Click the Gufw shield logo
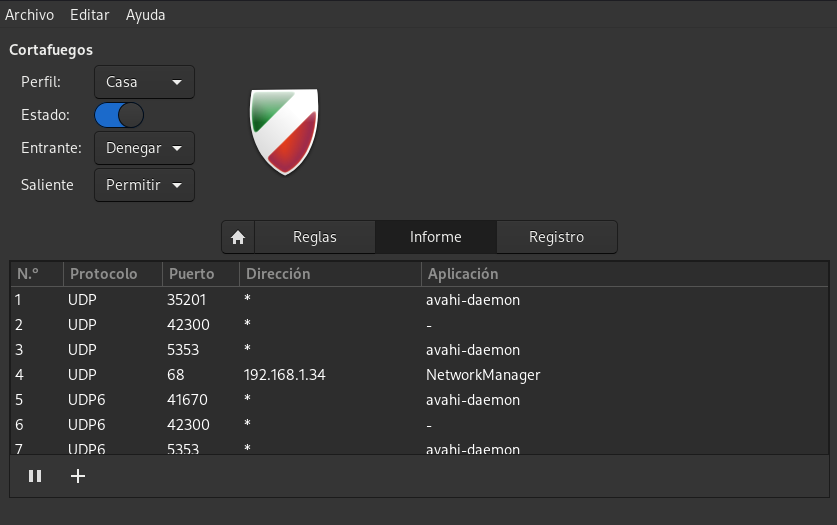Viewport: 837px width, 525px height. click(284, 132)
